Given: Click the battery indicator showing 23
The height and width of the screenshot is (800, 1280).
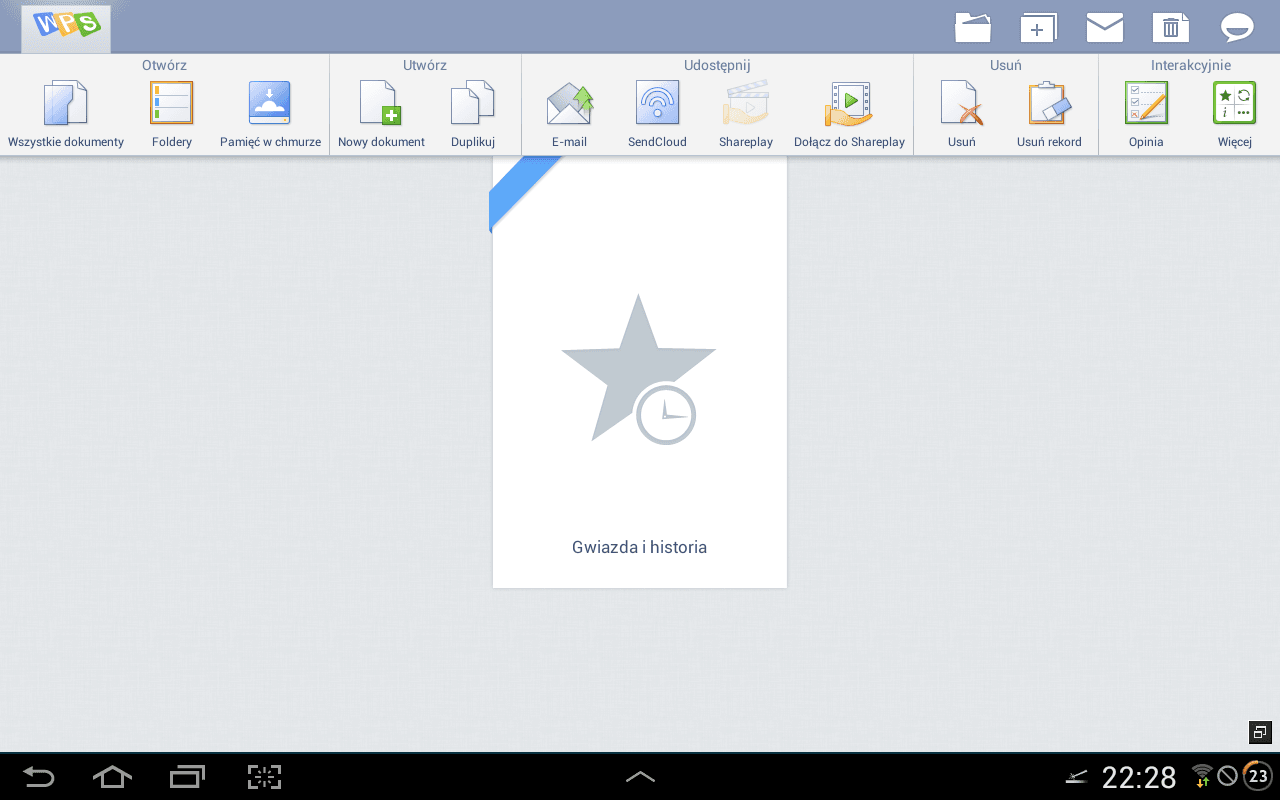Looking at the screenshot, I should [1257, 776].
